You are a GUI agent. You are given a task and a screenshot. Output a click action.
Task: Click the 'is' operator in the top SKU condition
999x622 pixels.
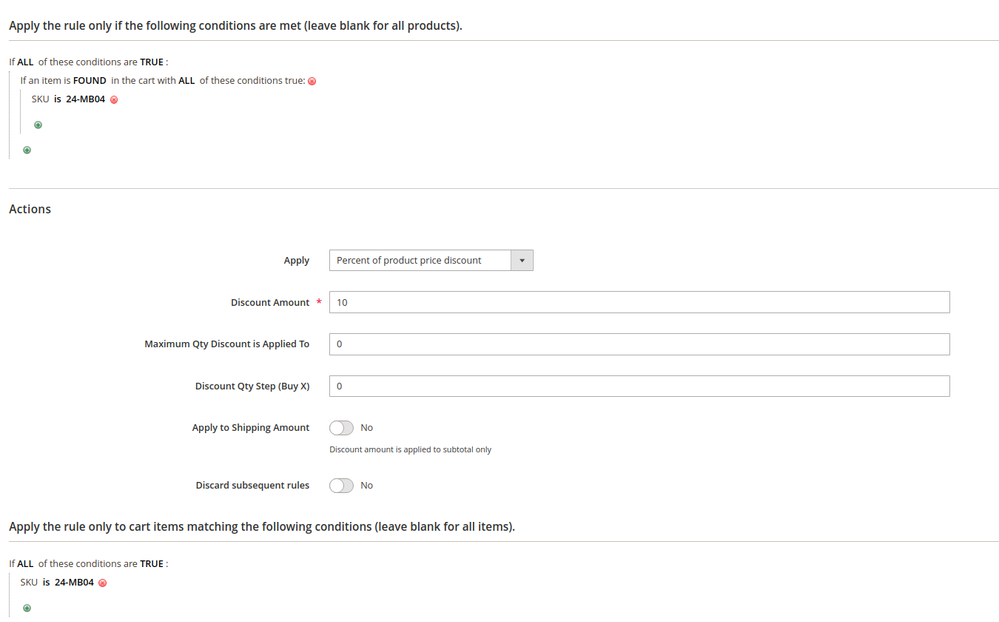[x=57, y=100]
